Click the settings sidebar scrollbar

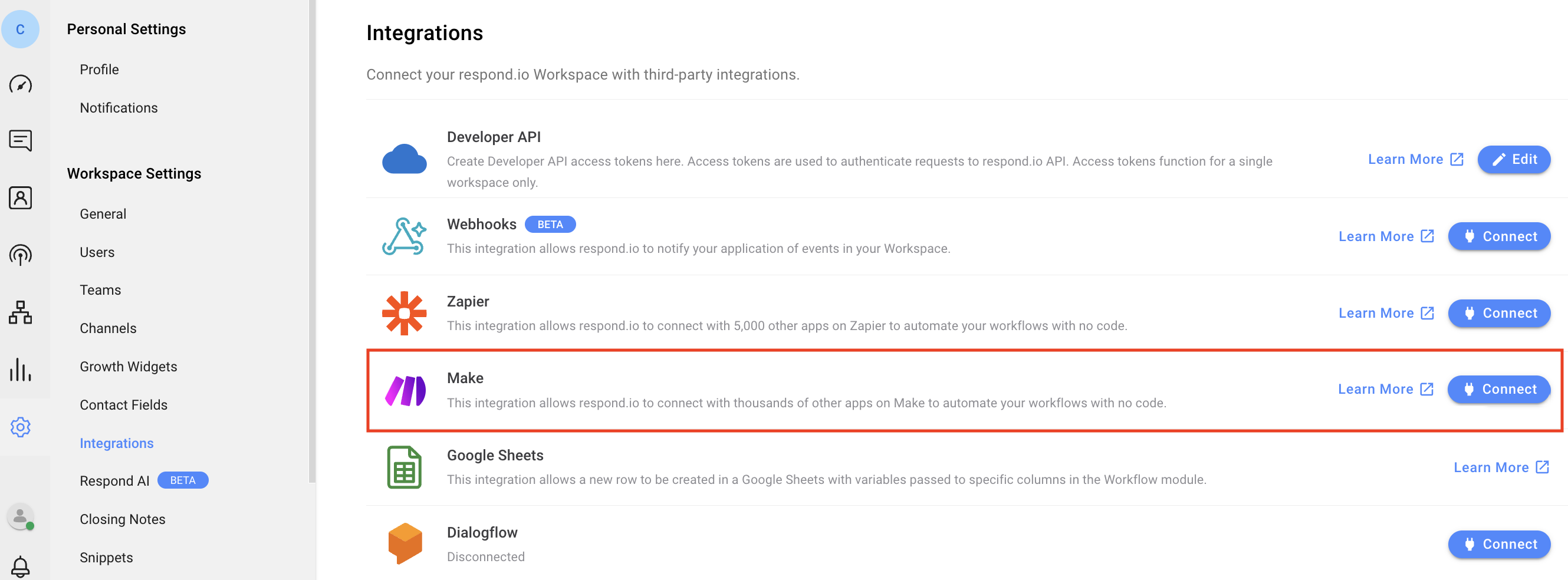313,243
